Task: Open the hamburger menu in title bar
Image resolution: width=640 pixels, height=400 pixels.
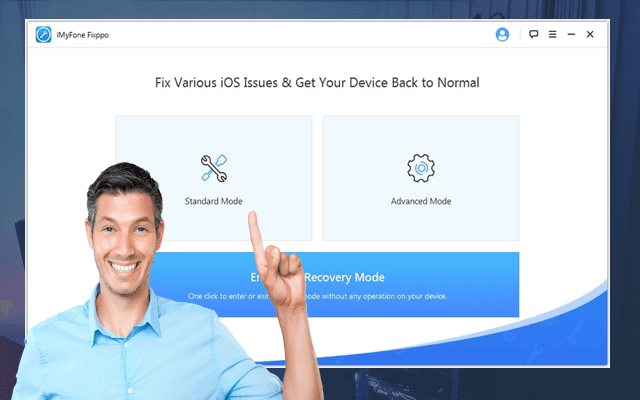Action: pos(552,34)
